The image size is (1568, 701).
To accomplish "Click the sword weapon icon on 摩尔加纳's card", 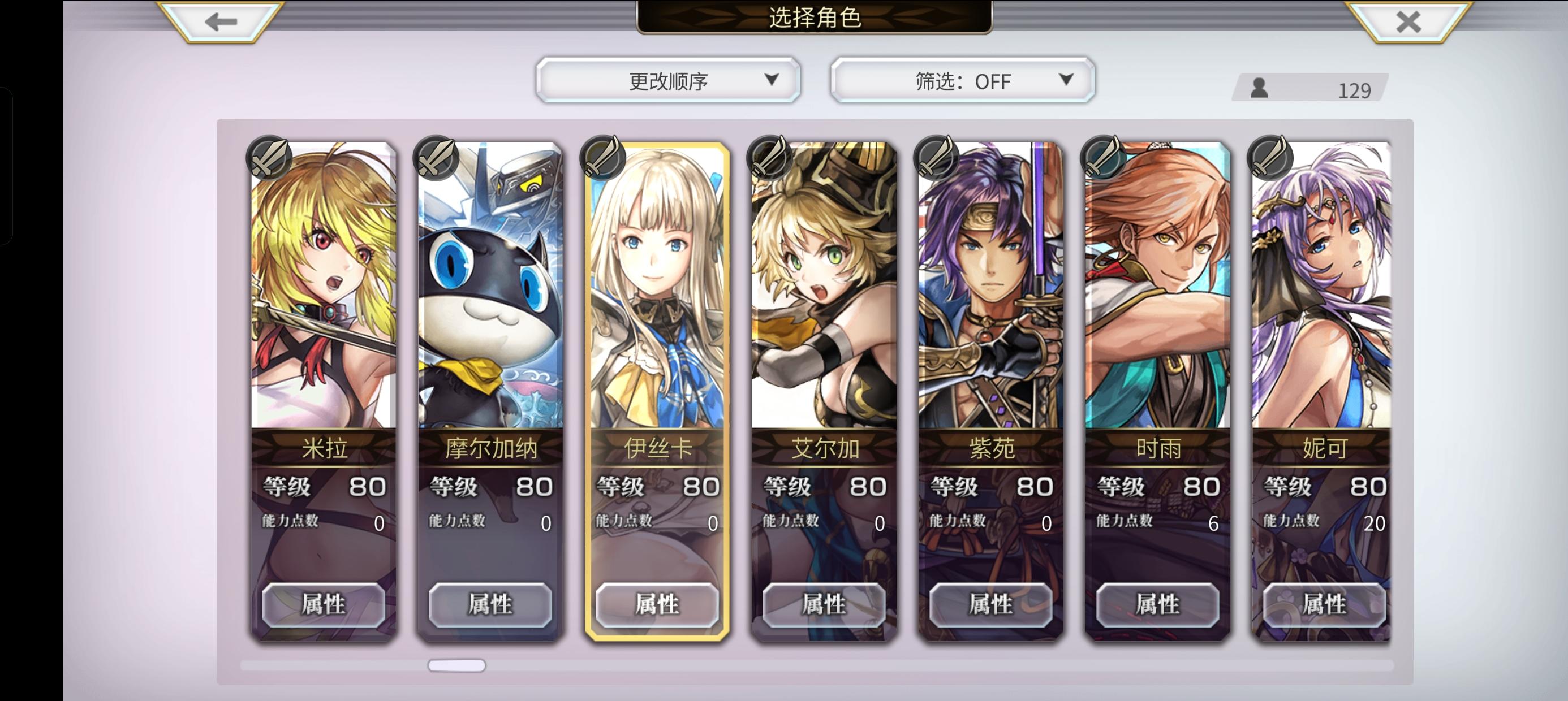I will 435,158.
